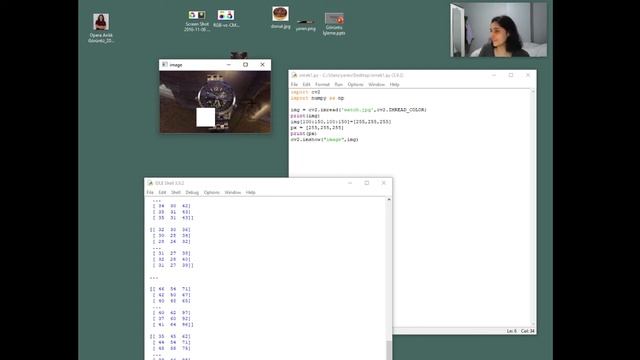Image resolution: width=640 pixels, height=360 pixels.
Task: Click the img[100:150,100:150] assignment line
Action: tap(341, 122)
